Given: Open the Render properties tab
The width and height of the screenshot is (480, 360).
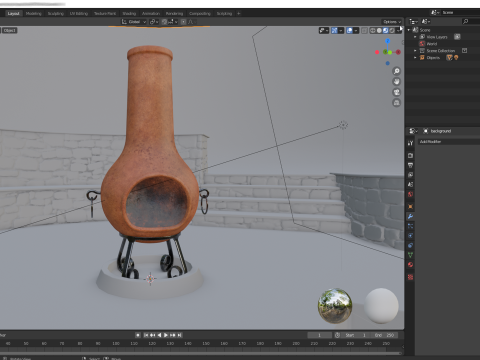Looking at the screenshot, I should pos(410,156).
